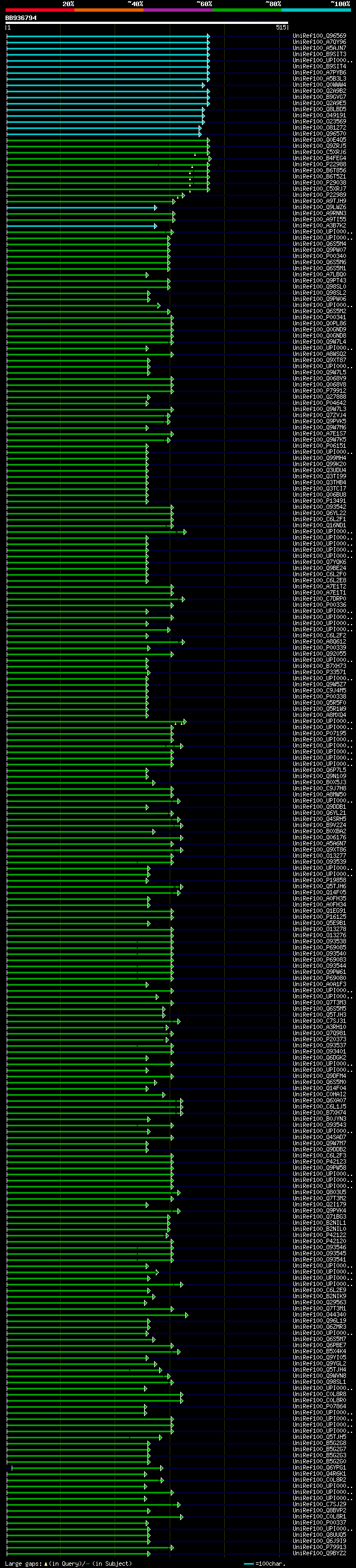Click the cyan alignment bar for UniRef100_Q96569
356x1568 pixels.
(x=108, y=36)
